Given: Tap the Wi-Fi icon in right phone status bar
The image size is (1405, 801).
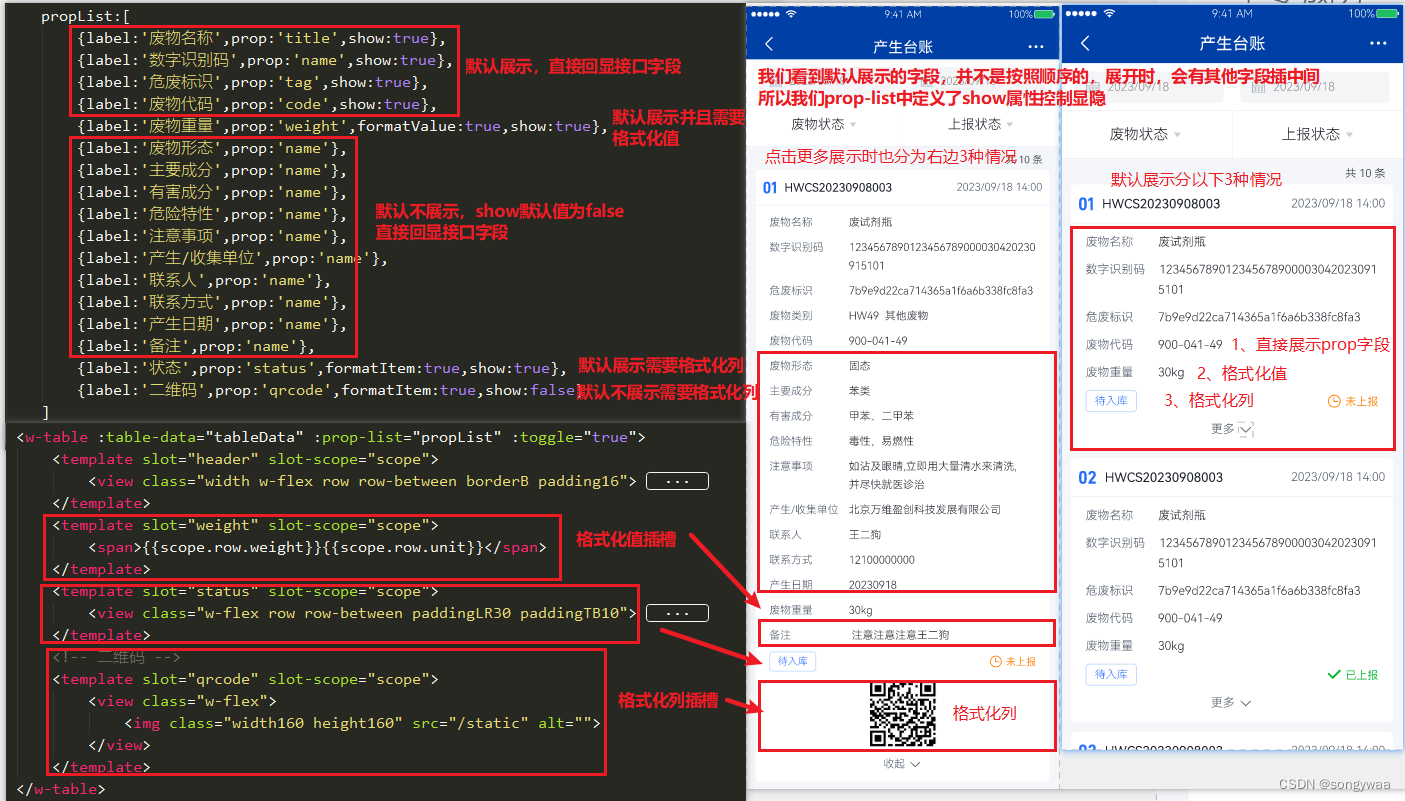Looking at the screenshot, I should click(x=1108, y=13).
